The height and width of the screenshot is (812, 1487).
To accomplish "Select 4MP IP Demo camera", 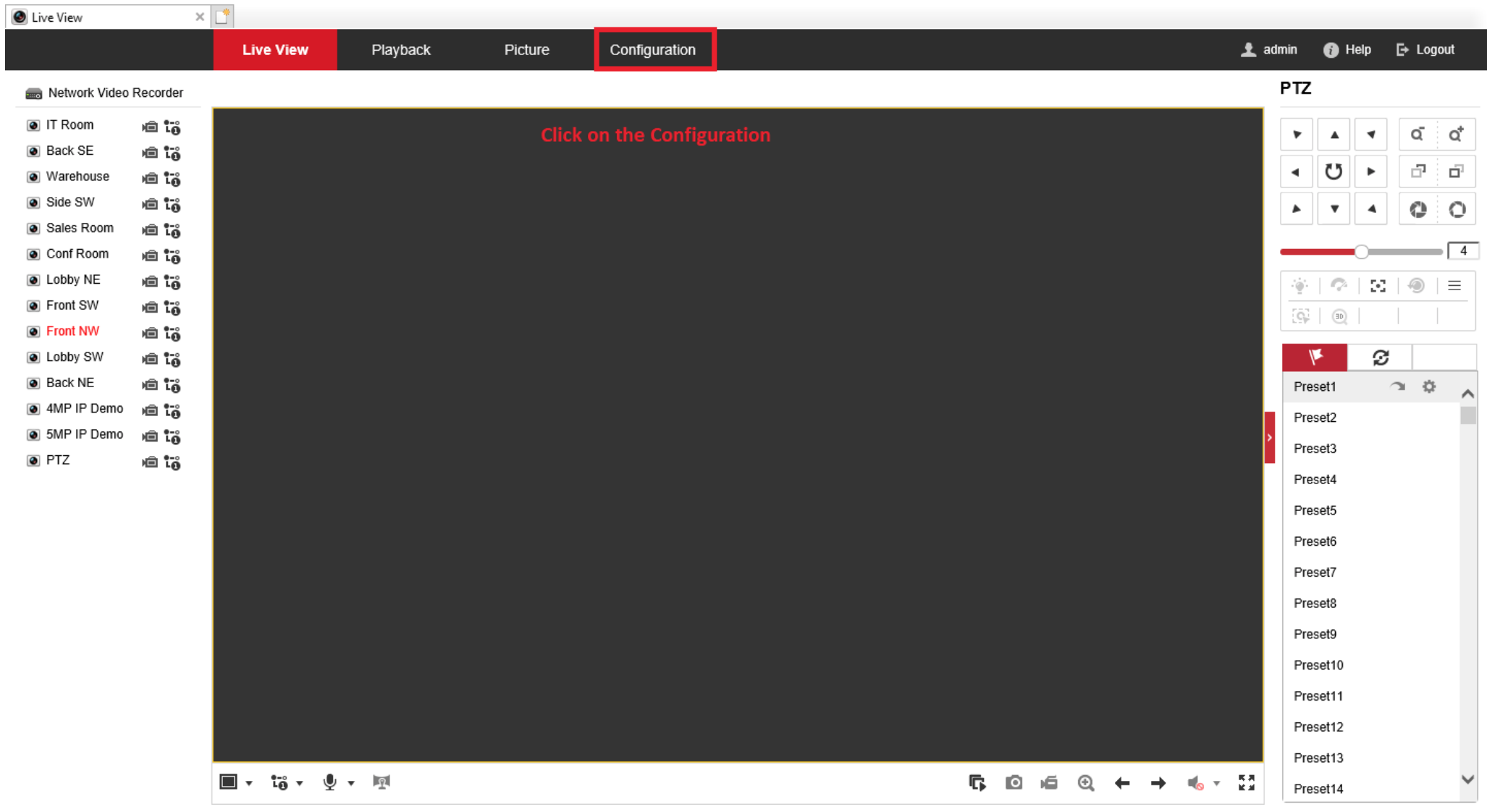I will click(x=84, y=408).
